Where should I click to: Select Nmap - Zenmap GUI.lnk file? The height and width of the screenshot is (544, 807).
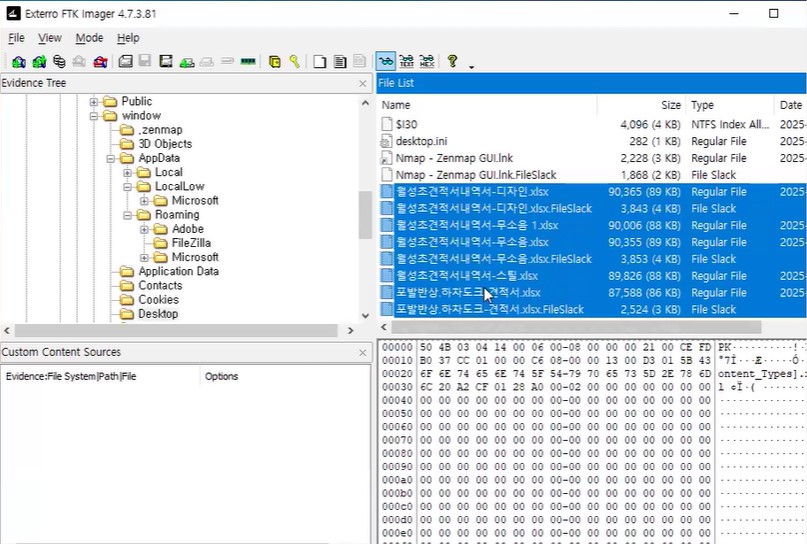click(454, 158)
